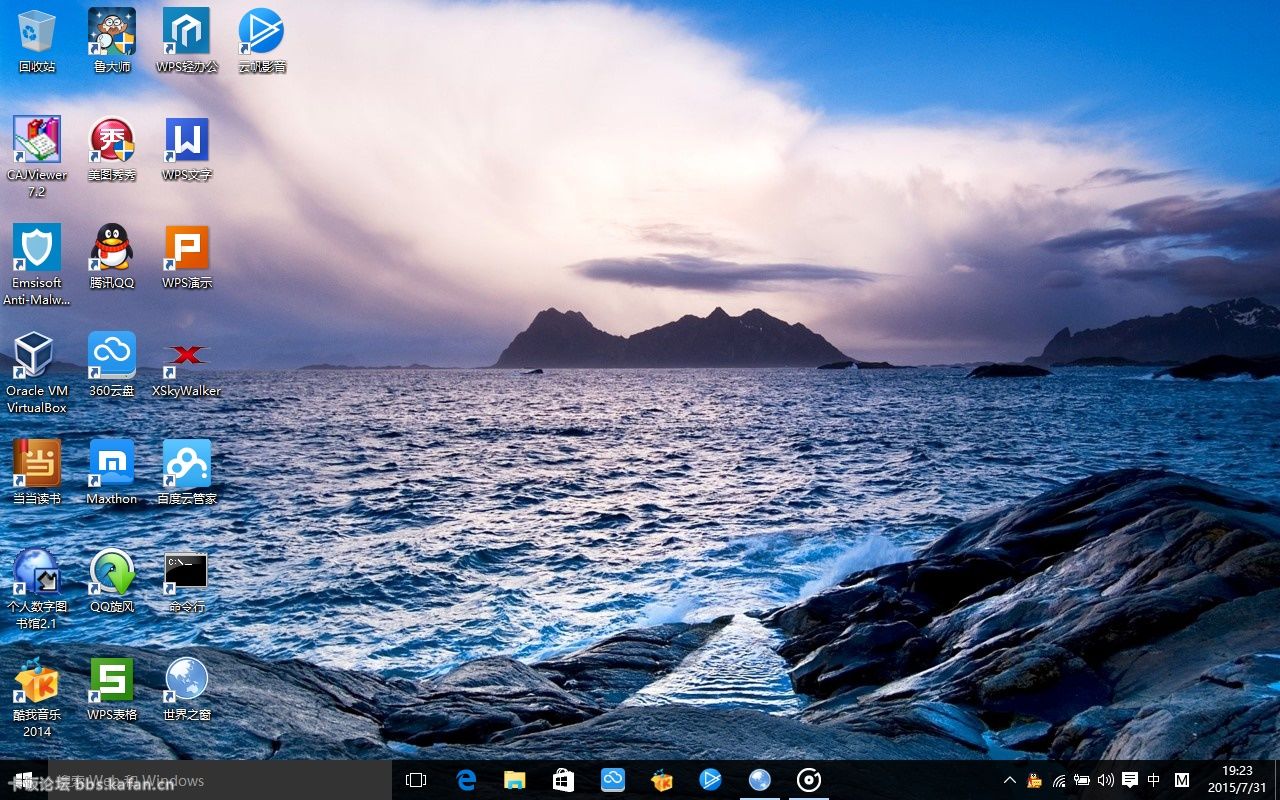1280x800 pixels.
Task: Select the QQ旋风 desktop shortcut
Action: coord(112,581)
